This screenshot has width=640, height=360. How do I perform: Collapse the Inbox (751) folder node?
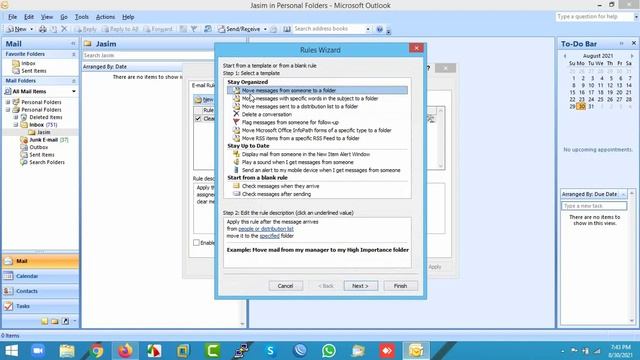click(x=16, y=124)
